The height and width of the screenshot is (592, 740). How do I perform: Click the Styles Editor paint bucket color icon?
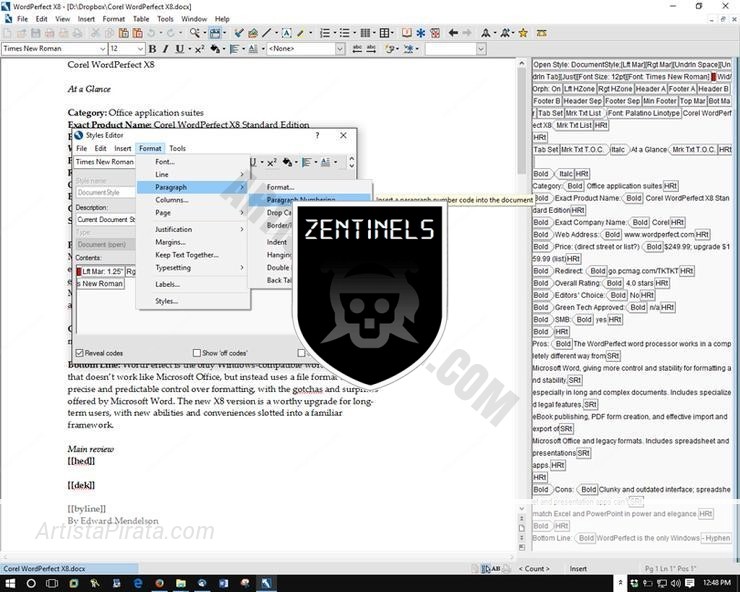(x=287, y=162)
